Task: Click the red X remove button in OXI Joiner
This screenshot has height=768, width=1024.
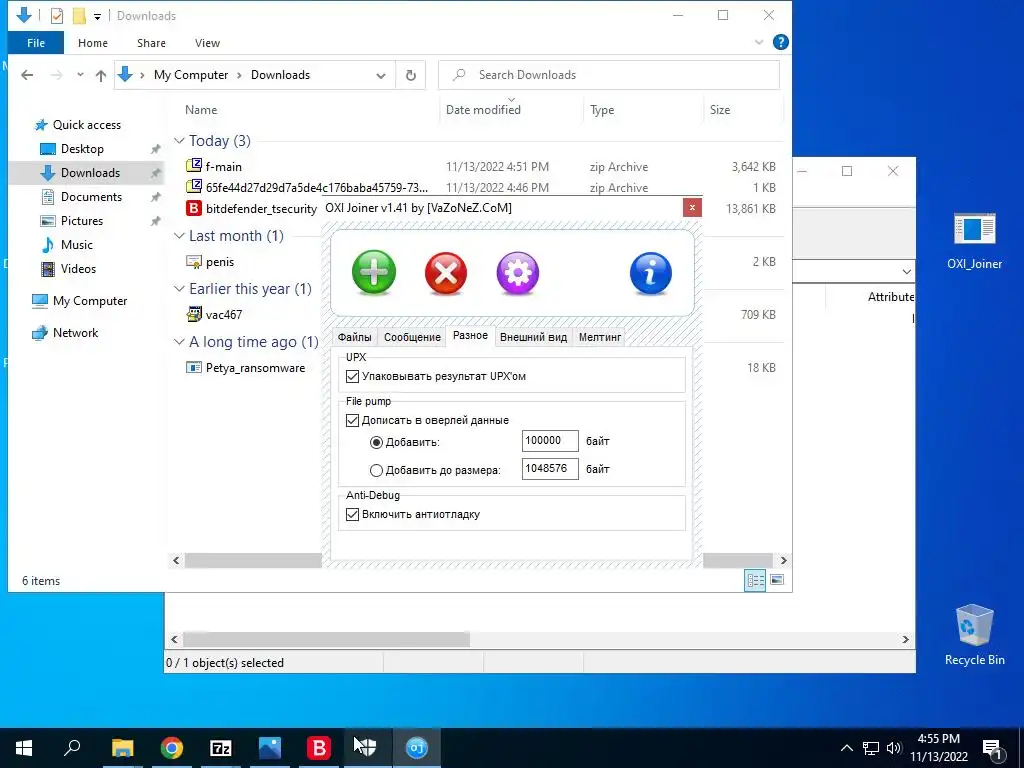Action: coord(445,273)
